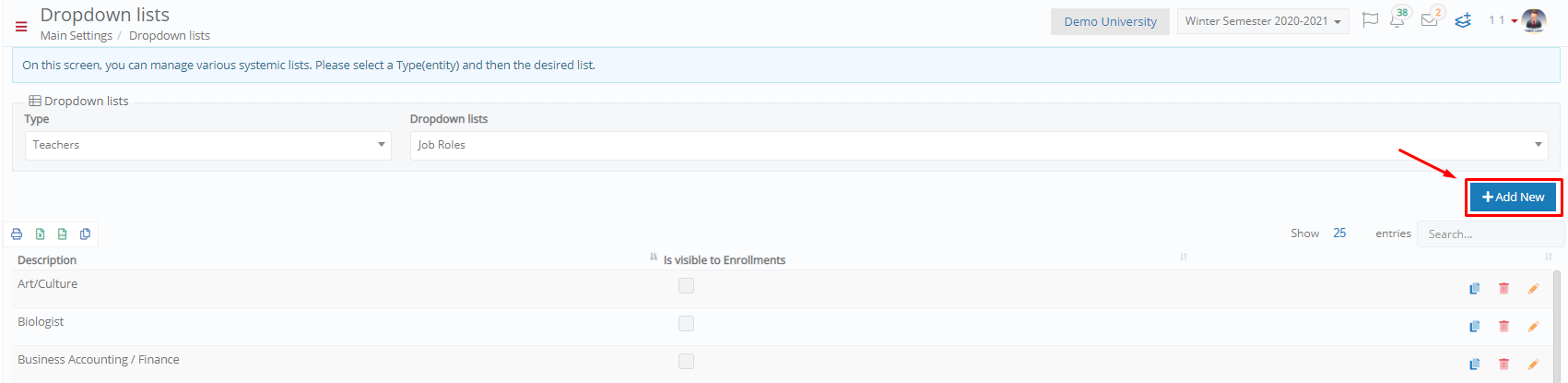1568x383 pixels.
Task: Sort by Description column header
Action: [x=47, y=260]
